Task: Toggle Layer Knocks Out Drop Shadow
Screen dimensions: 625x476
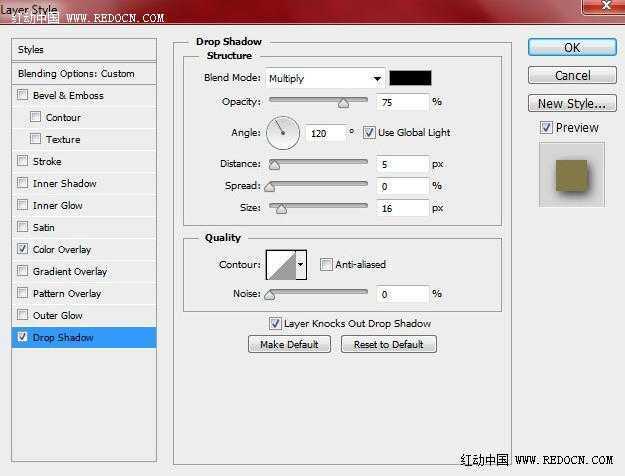Action: pyautogui.click(x=275, y=323)
